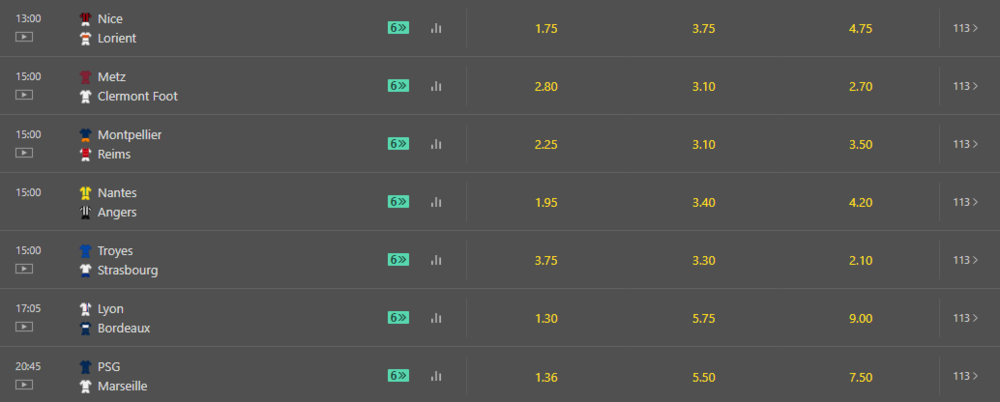Screen dimensions: 1000x402
Task: Select draw odds 5.50 for PSG match
Action: pyautogui.click(x=703, y=377)
